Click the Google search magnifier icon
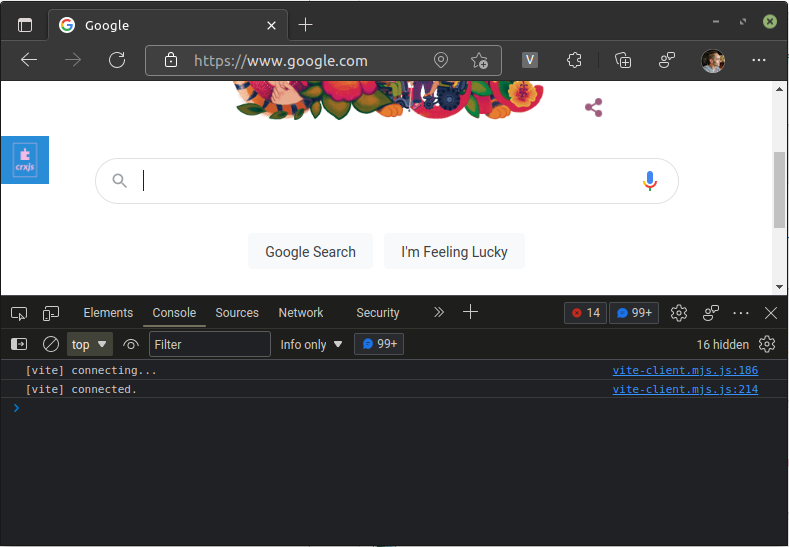This screenshot has width=789, height=547. tap(119, 180)
